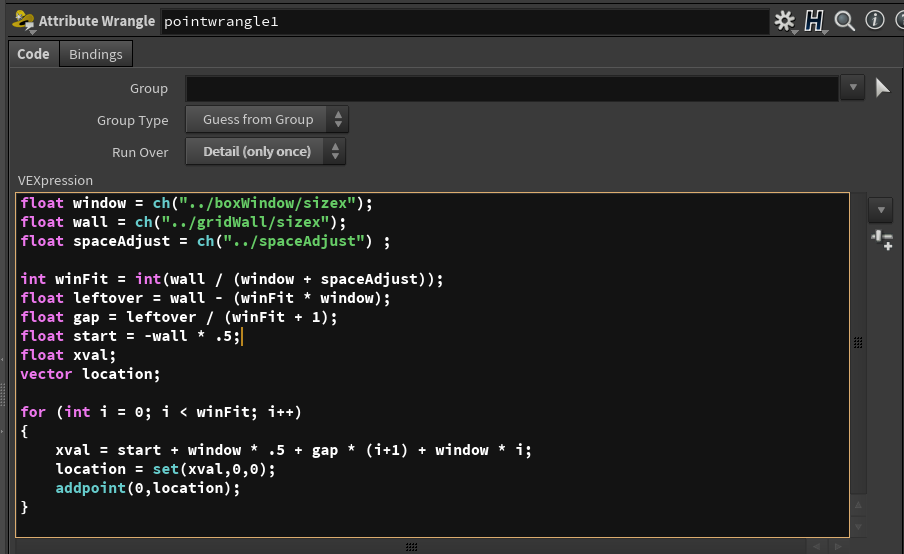Click the Houdini H takeover icon
The width and height of the screenshot is (904, 554).
click(814, 21)
